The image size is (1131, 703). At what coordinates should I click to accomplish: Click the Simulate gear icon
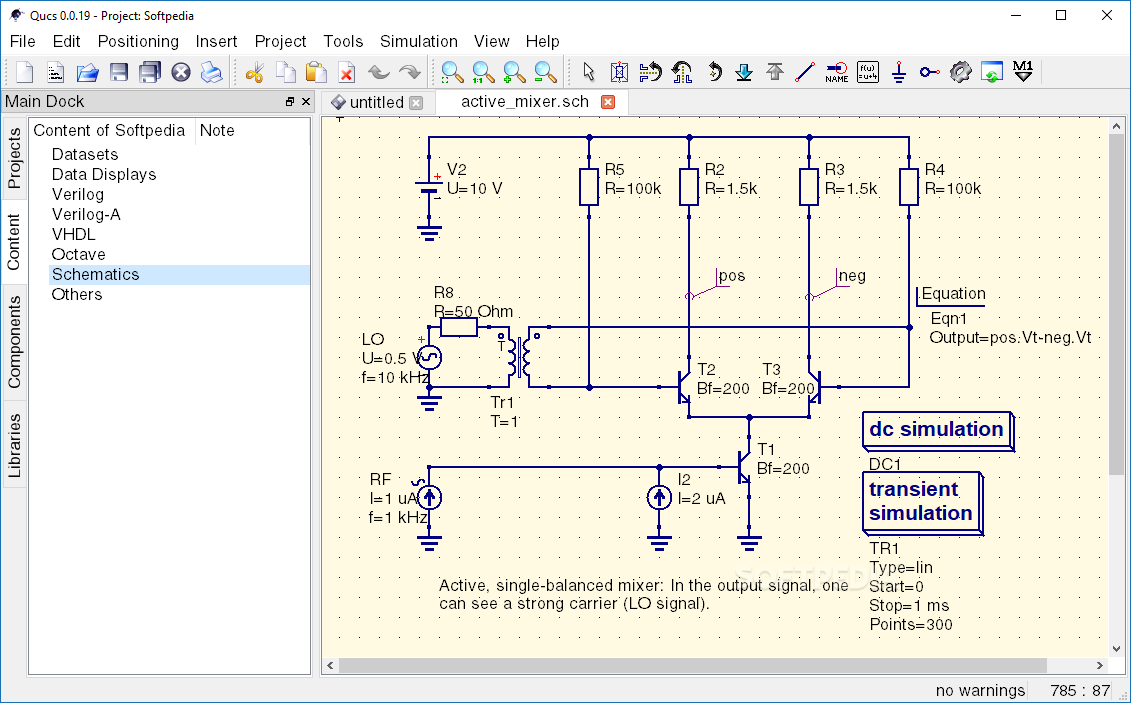(960, 72)
